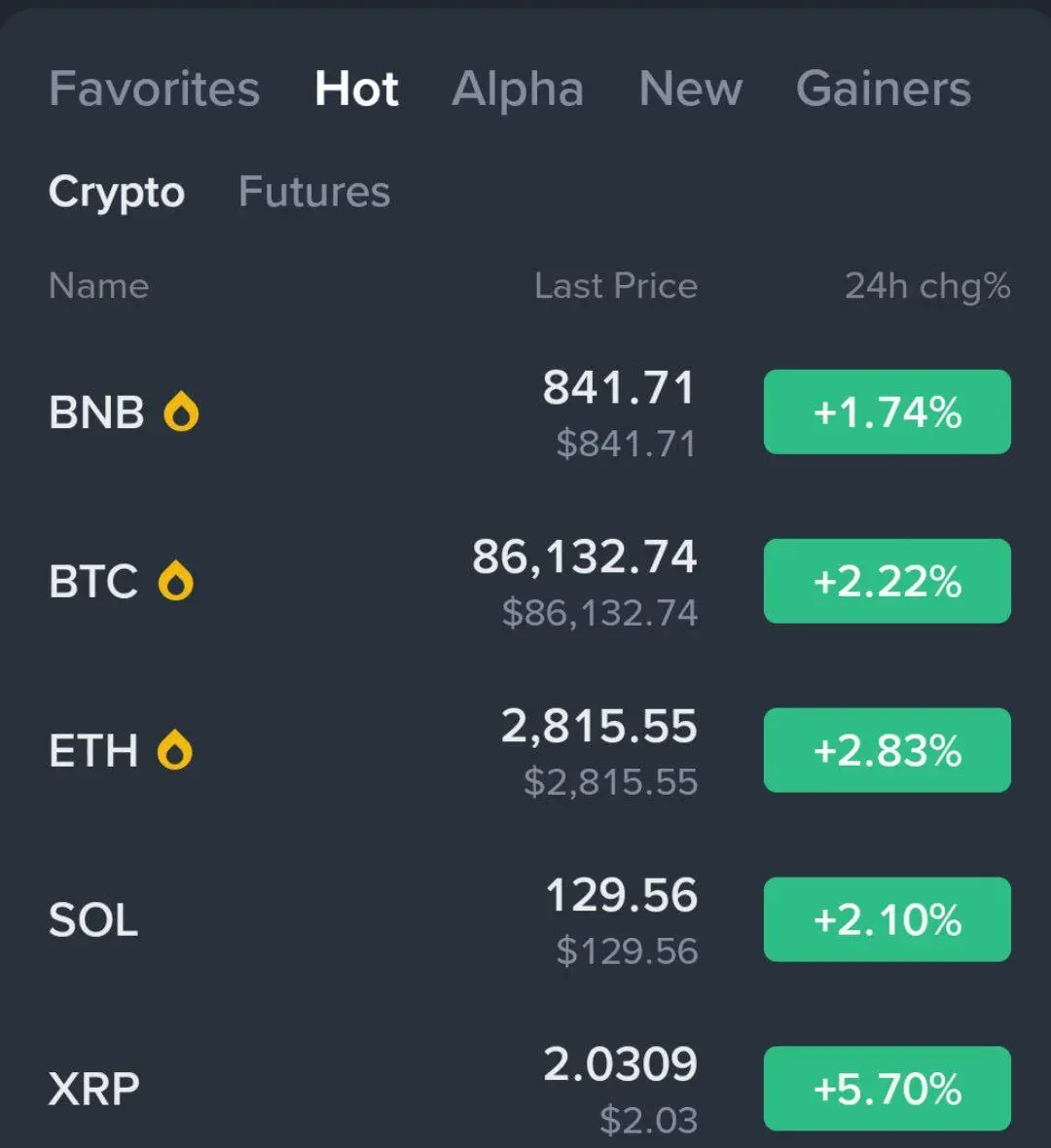Image resolution: width=1051 pixels, height=1148 pixels.
Task: Click the SOL +2.10% change badge
Action: pyautogui.click(x=887, y=918)
